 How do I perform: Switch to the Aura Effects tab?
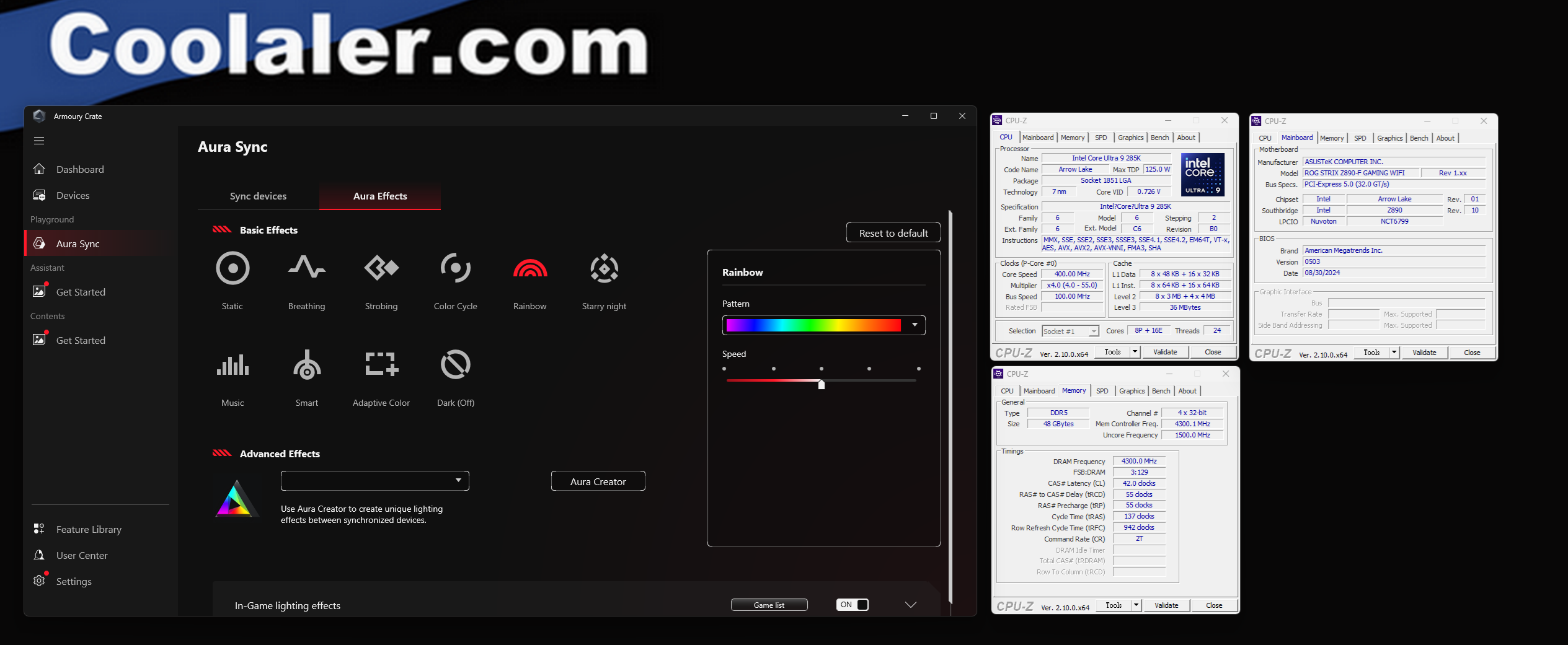pos(380,196)
